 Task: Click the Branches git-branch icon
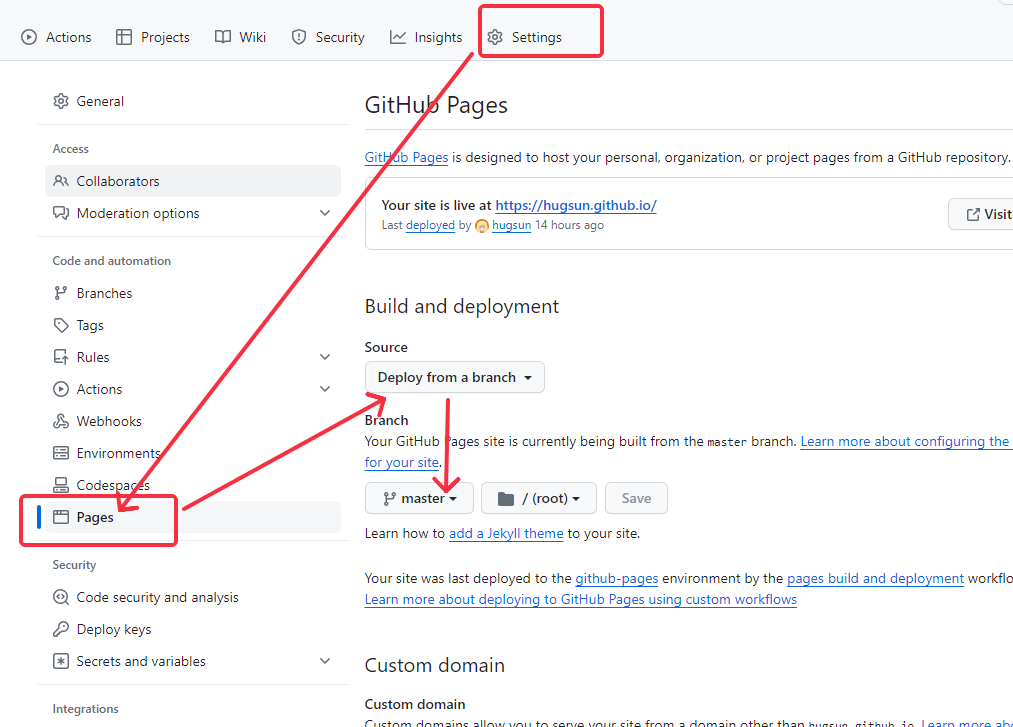(61, 293)
